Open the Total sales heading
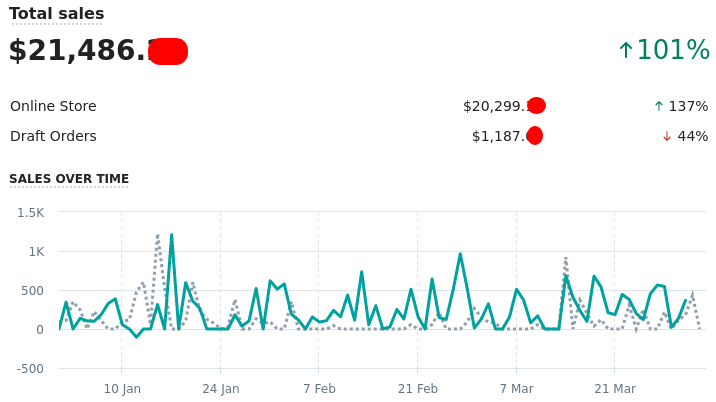Viewport: 716px width, 402px height. [x=56, y=14]
